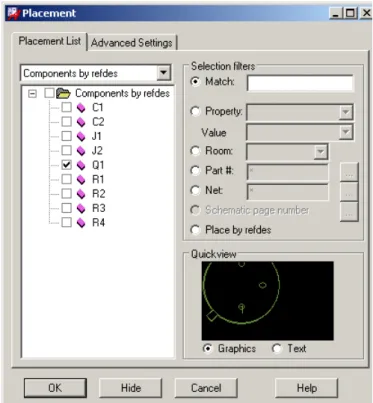Click the Placement window title icon
The height and width of the screenshot is (403, 373).
pyautogui.click(x=13, y=13)
